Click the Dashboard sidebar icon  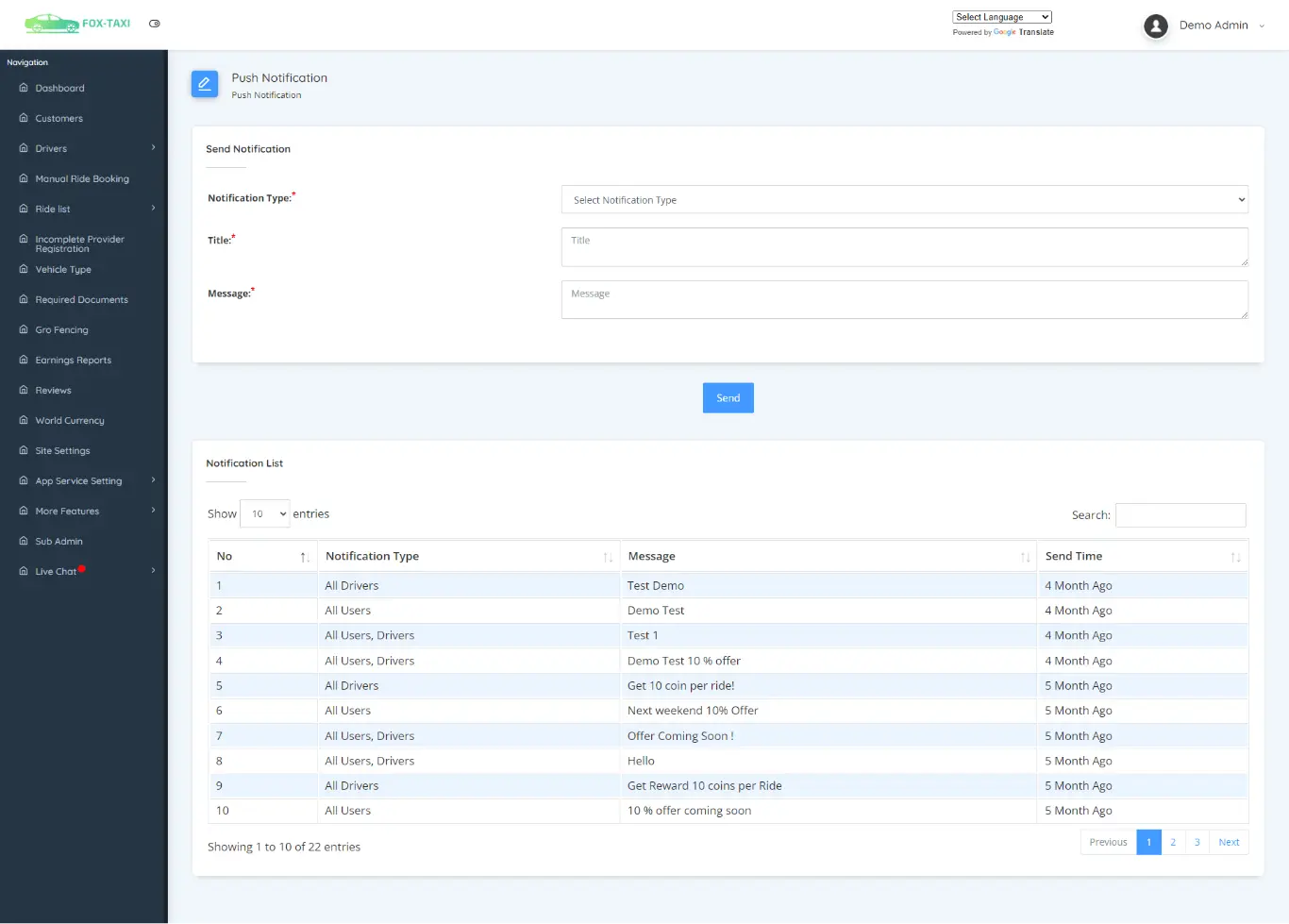[24, 88]
